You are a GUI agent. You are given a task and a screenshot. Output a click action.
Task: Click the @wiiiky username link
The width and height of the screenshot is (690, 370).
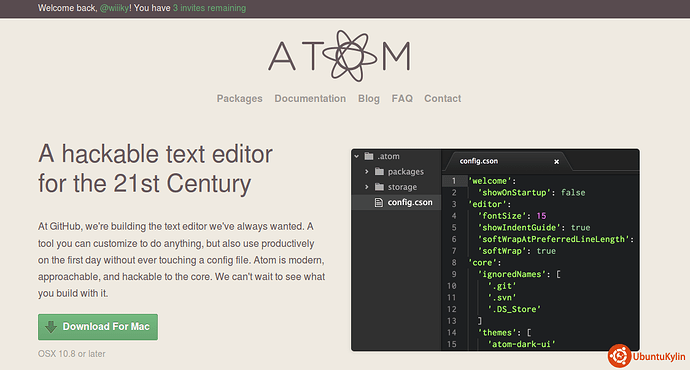pos(114,8)
